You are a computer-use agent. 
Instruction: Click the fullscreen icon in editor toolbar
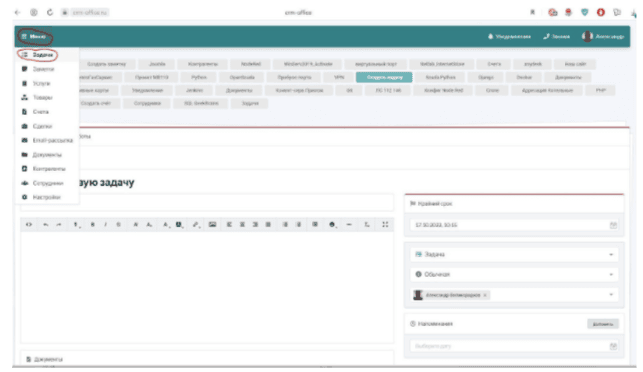pyautogui.click(x=385, y=224)
